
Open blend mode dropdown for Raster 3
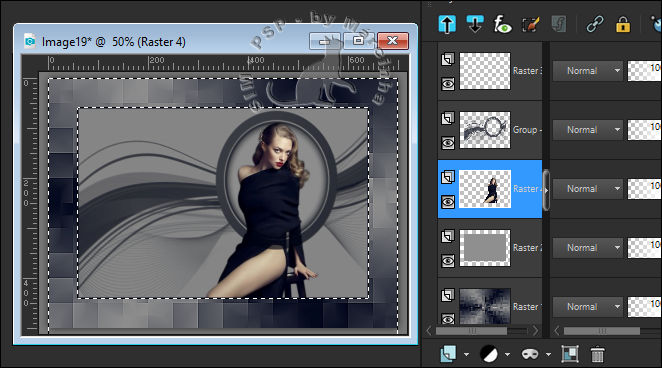pyautogui.click(x=587, y=70)
